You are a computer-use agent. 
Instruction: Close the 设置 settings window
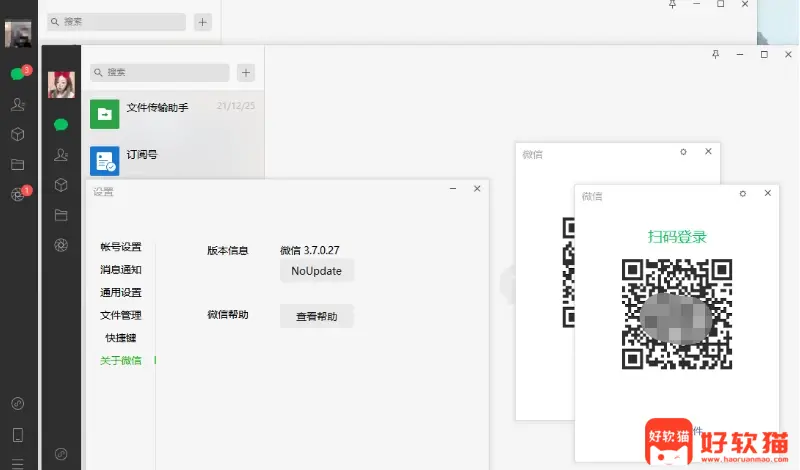coord(477,188)
